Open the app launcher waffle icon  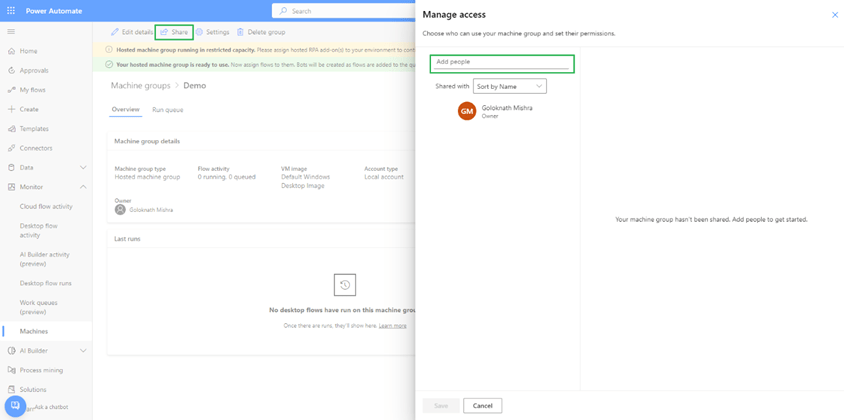click(x=11, y=11)
